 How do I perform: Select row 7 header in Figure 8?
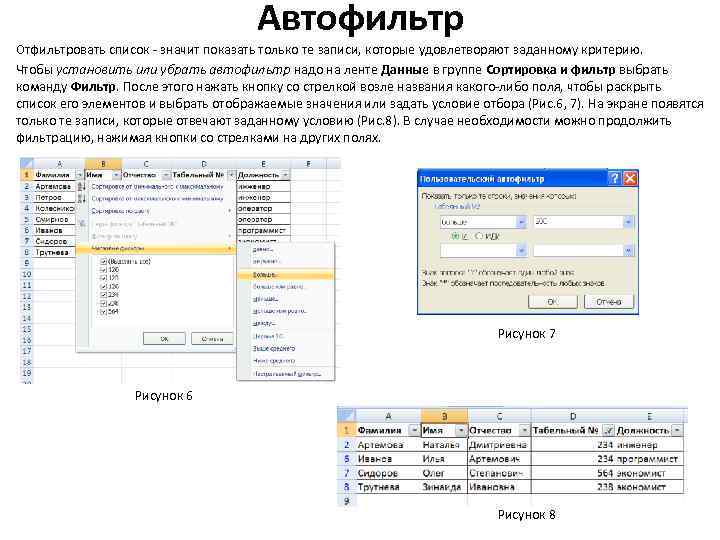point(347,472)
